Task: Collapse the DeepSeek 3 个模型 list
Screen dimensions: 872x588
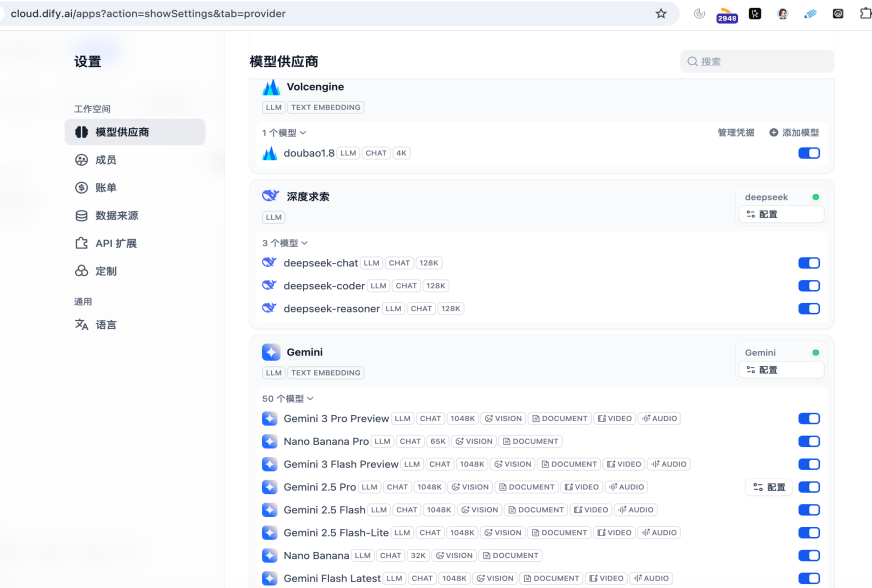Action: [x=285, y=243]
